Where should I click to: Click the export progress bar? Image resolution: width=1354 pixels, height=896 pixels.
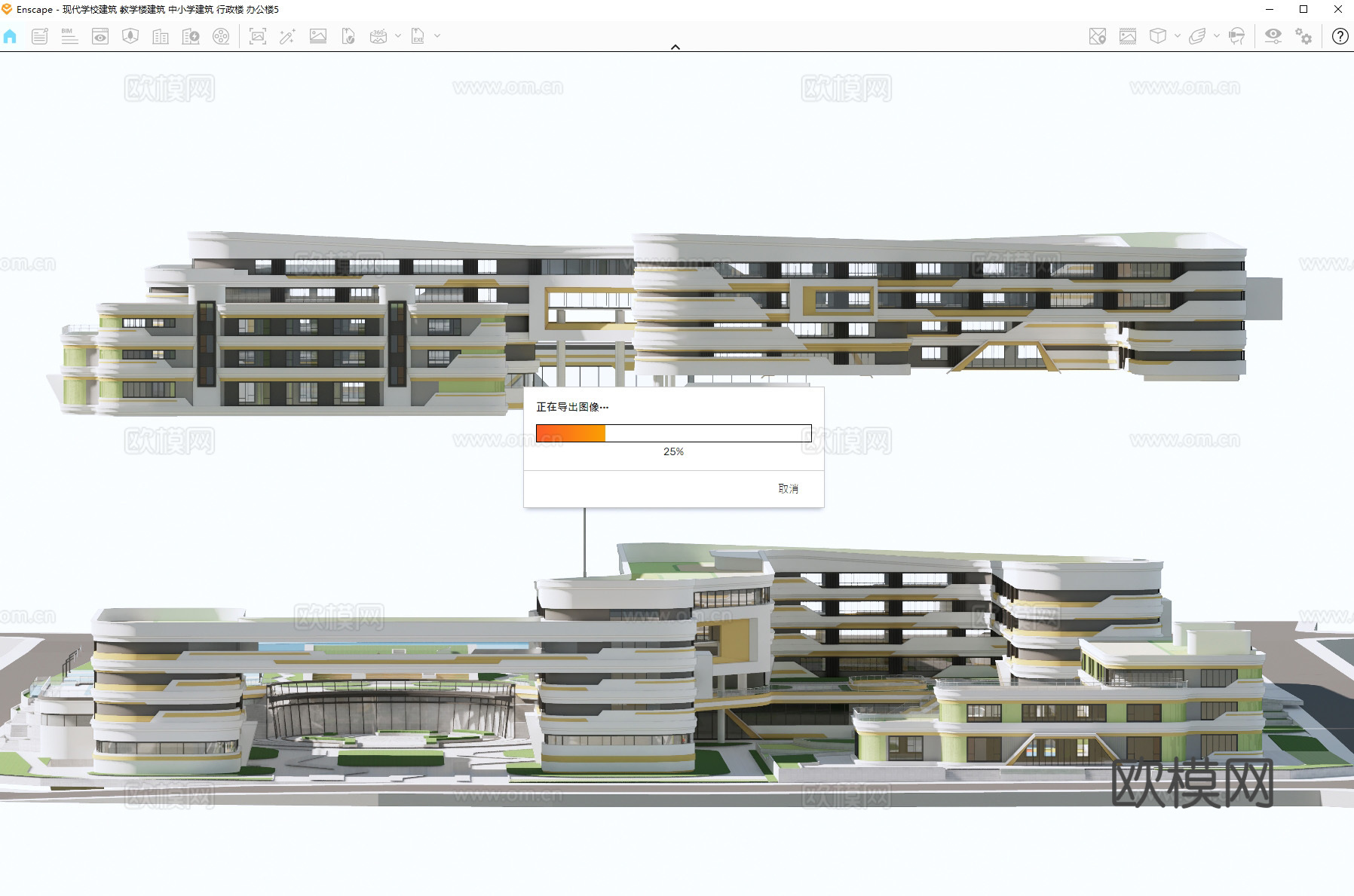tap(674, 433)
